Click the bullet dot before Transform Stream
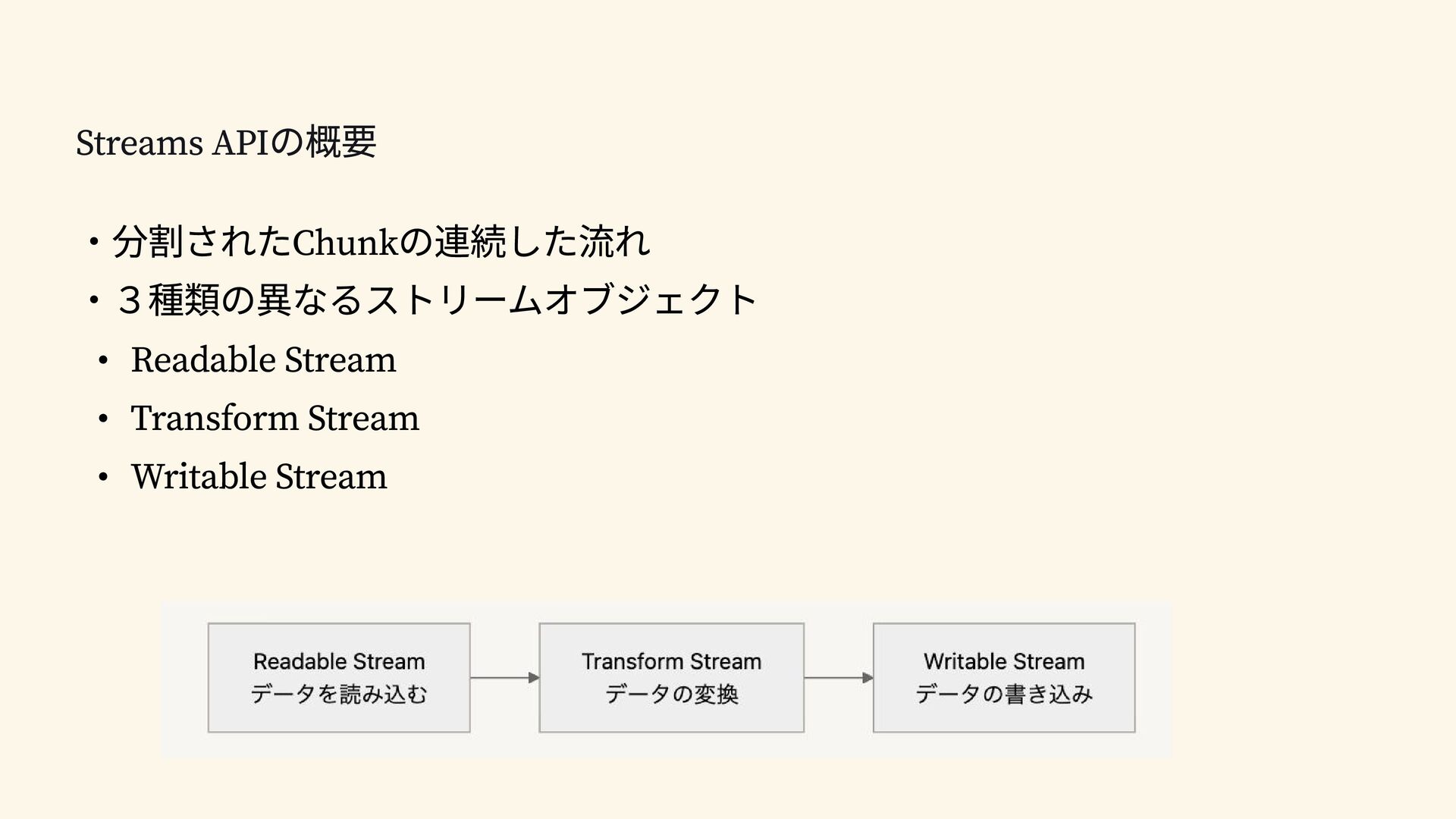1456x819 pixels. (104, 419)
